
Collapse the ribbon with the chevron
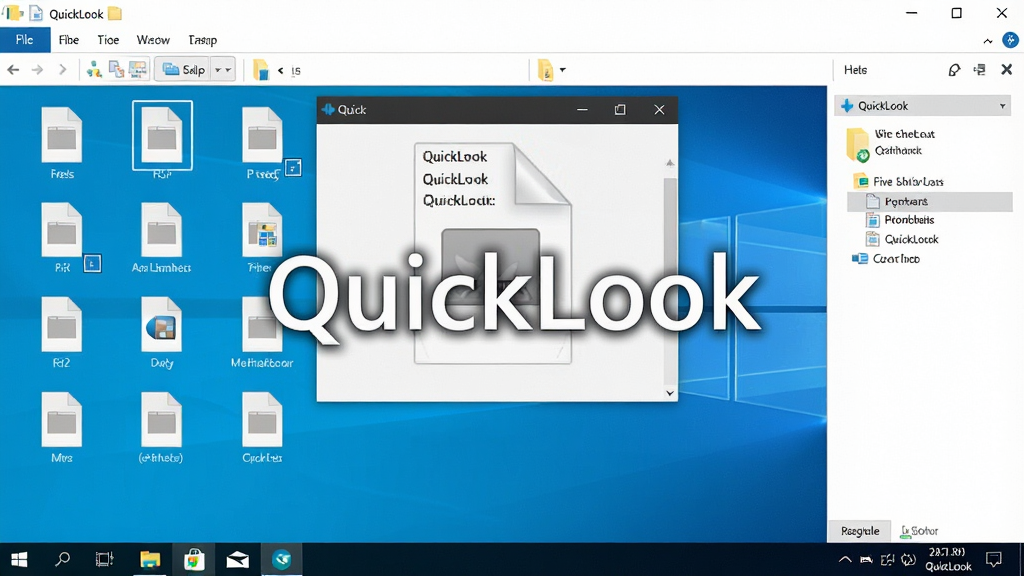(x=987, y=41)
